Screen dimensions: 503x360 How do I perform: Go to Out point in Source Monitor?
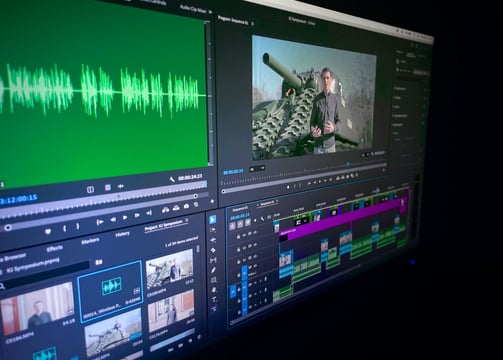point(149,213)
